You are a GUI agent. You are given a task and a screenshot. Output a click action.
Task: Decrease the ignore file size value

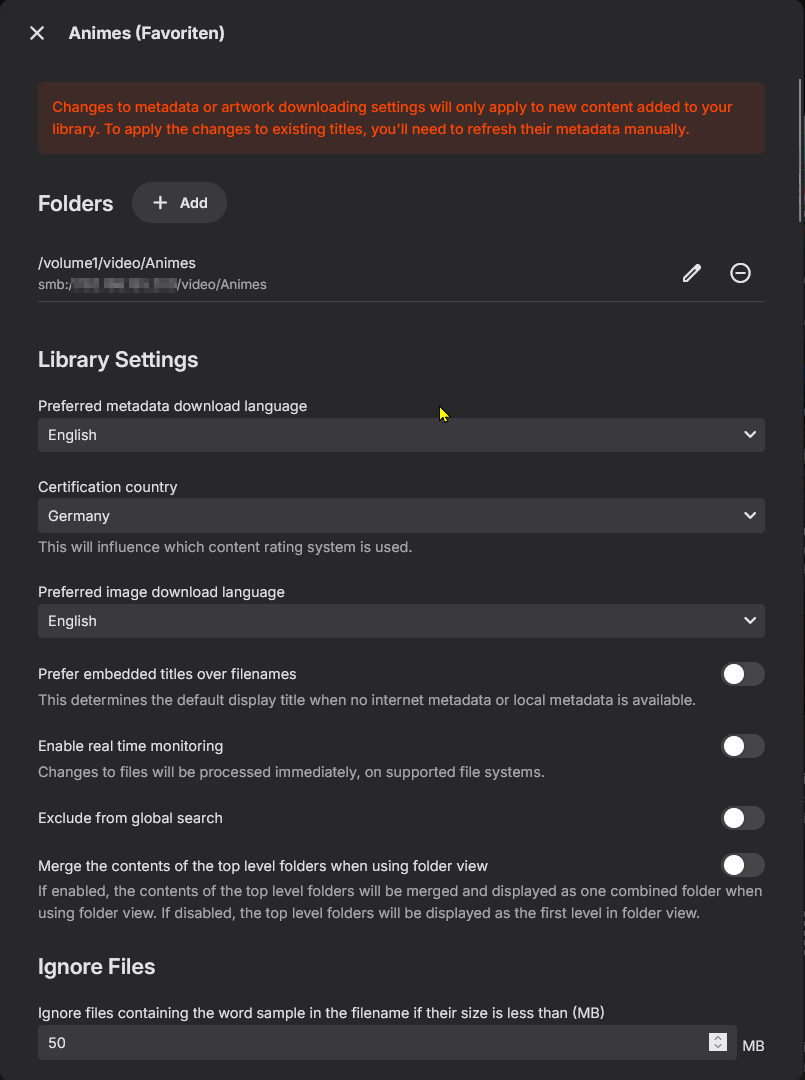(x=717, y=1048)
